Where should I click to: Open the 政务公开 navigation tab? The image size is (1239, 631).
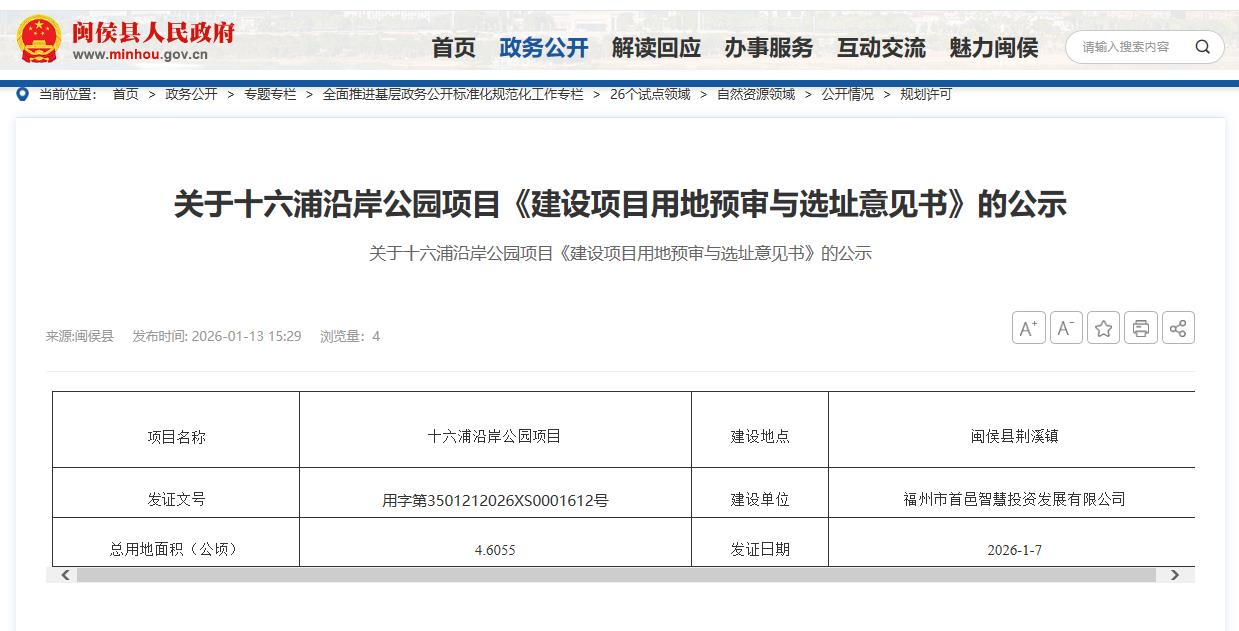(543, 48)
